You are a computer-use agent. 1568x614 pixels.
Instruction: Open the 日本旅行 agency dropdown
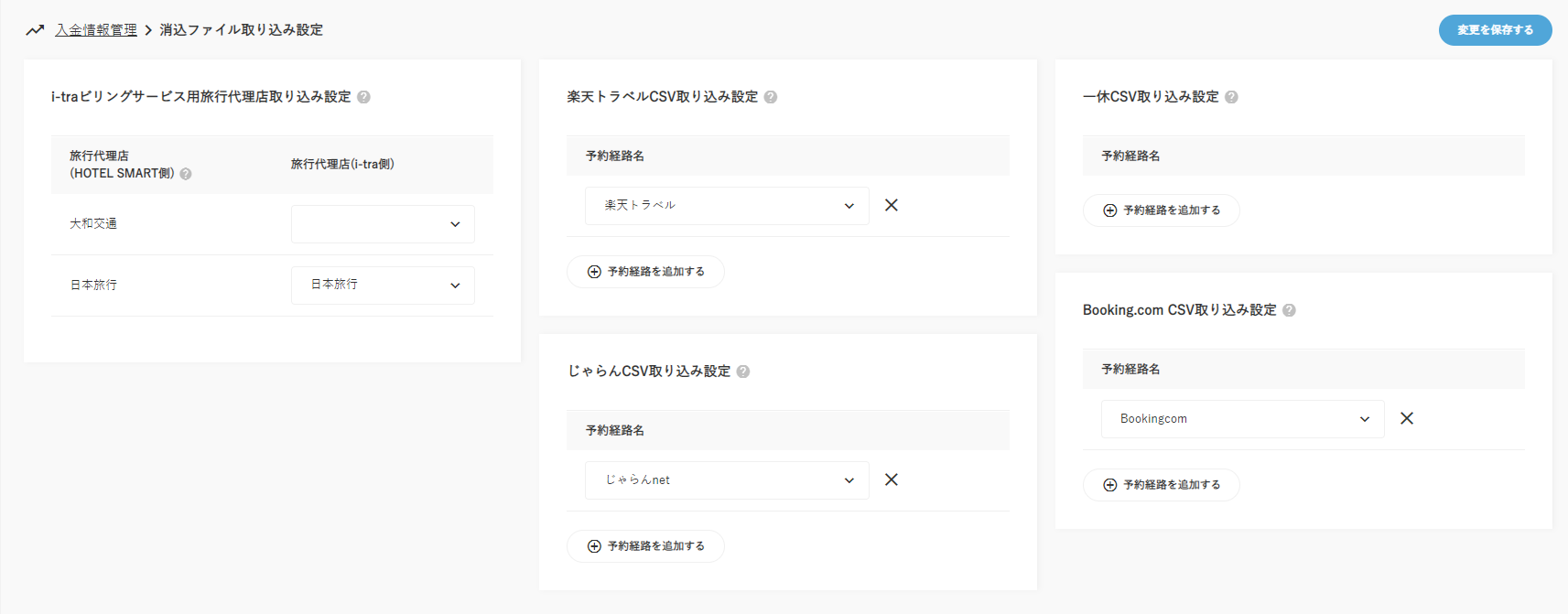click(383, 285)
